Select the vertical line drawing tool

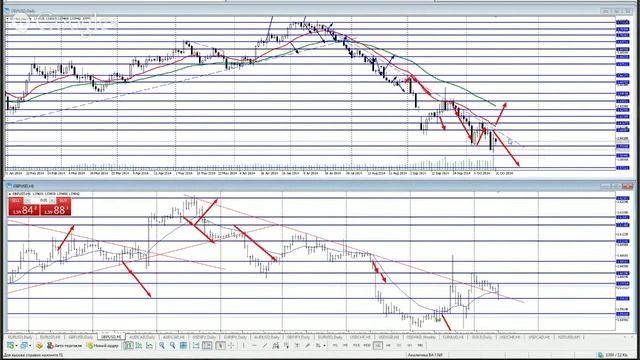[x=244, y=346]
